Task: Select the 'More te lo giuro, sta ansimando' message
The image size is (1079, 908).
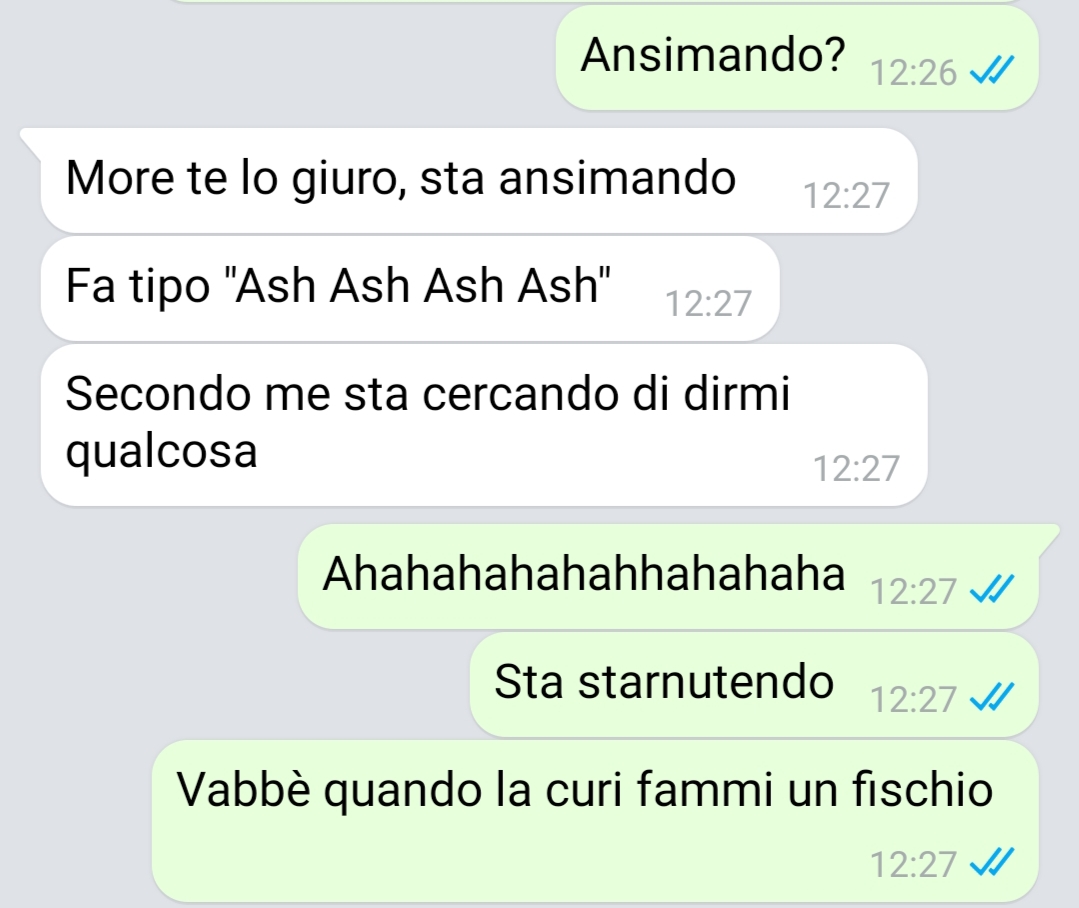Action: coord(479,180)
